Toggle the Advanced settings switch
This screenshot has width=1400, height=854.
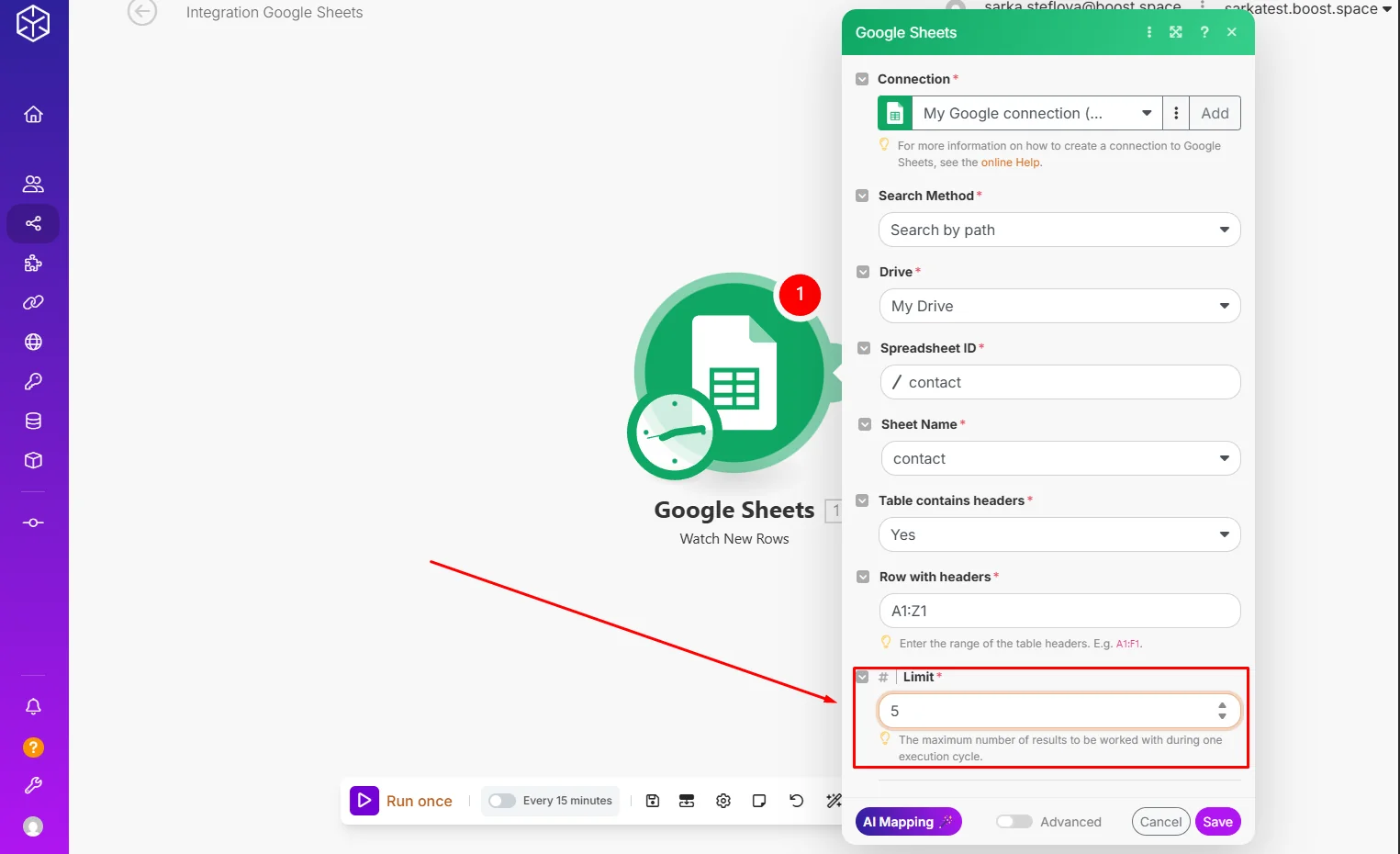(1014, 822)
